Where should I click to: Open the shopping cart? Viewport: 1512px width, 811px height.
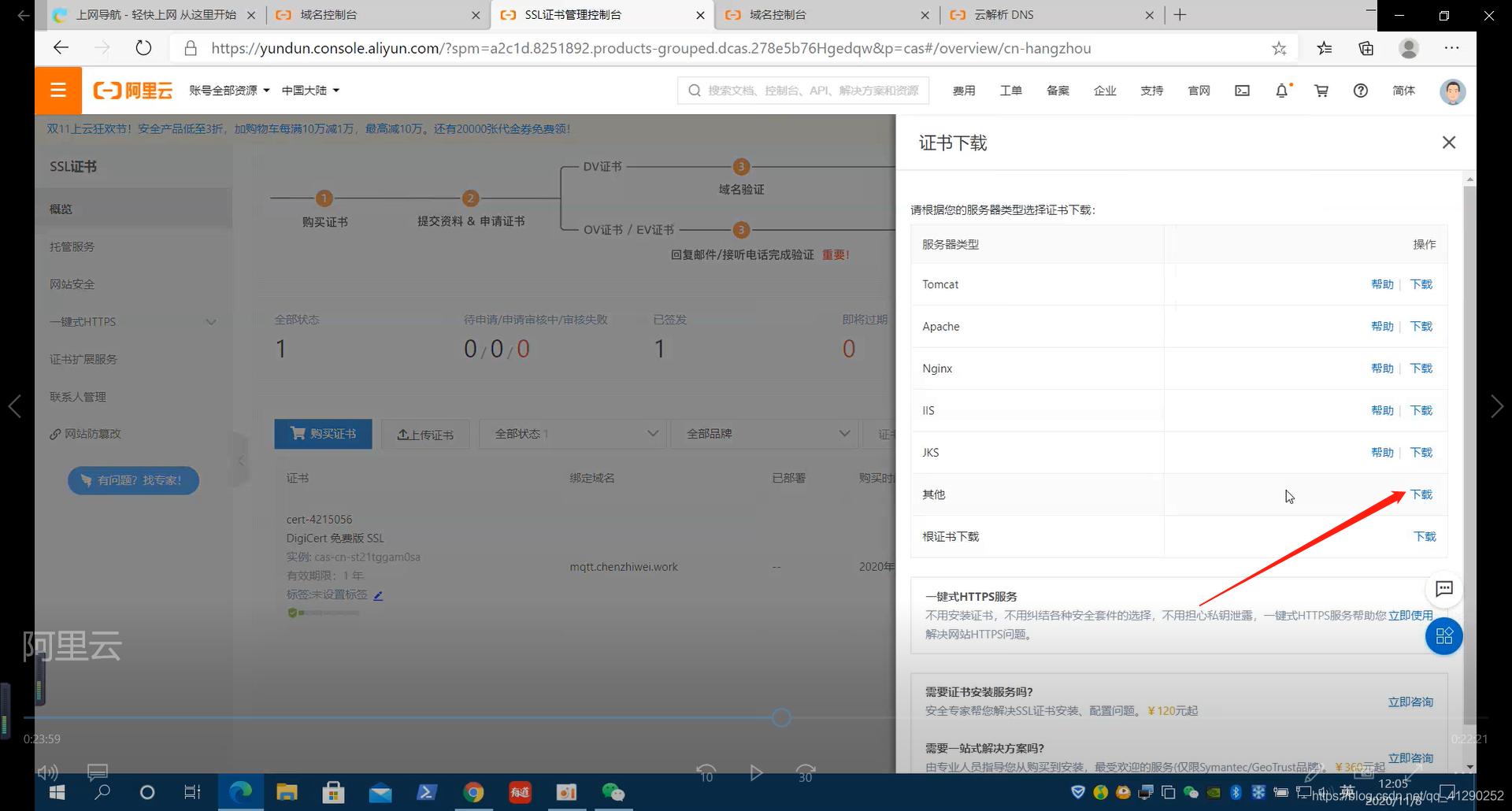click(1321, 90)
